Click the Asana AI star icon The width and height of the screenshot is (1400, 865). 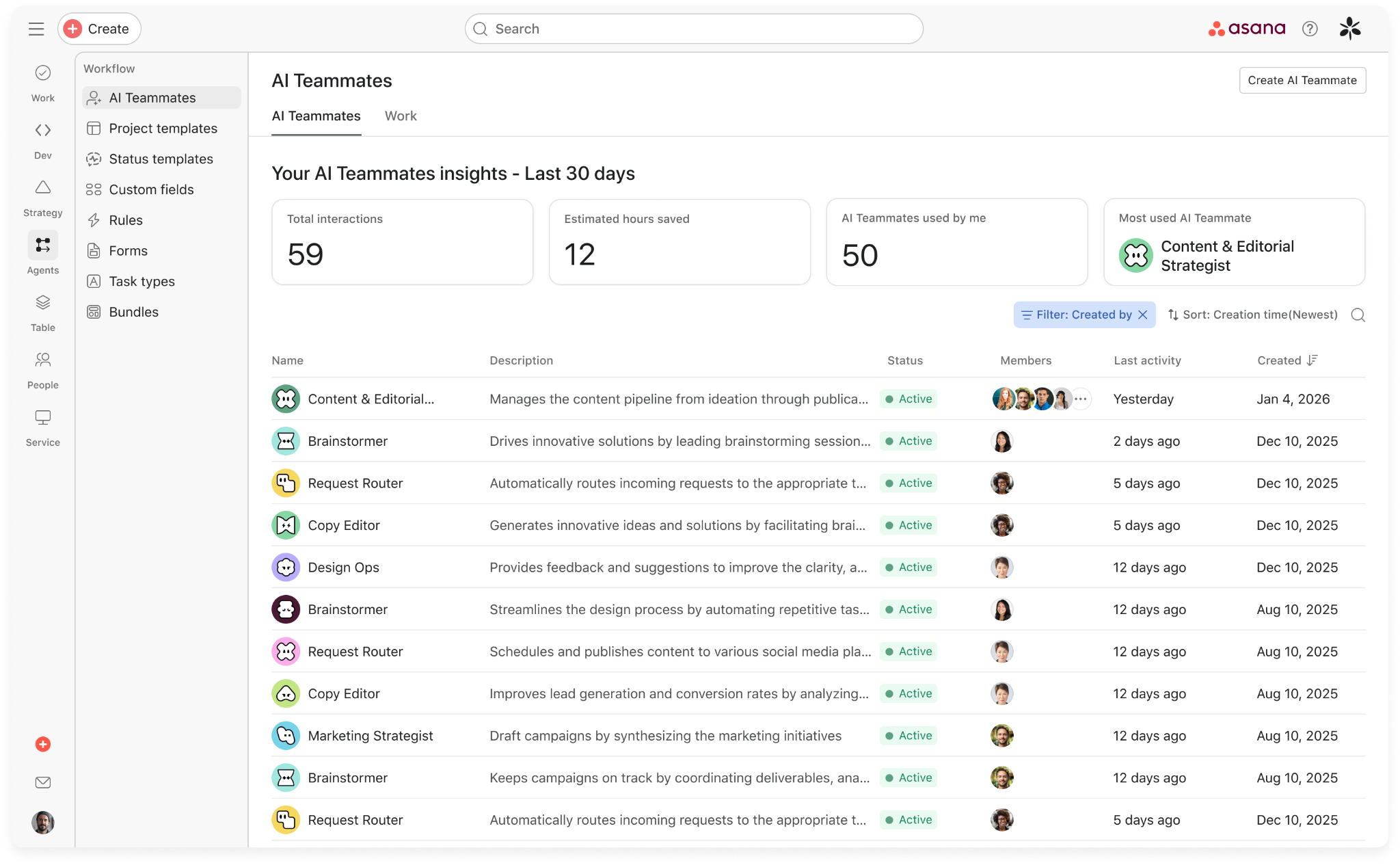tap(1349, 29)
